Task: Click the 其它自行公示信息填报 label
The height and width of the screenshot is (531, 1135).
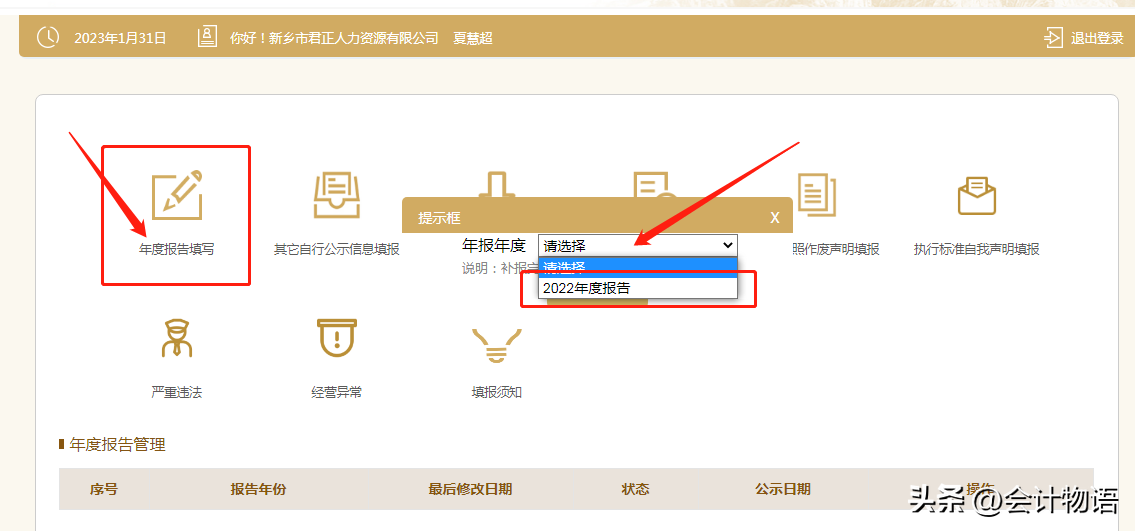Action: pyautogui.click(x=337, y=250)
